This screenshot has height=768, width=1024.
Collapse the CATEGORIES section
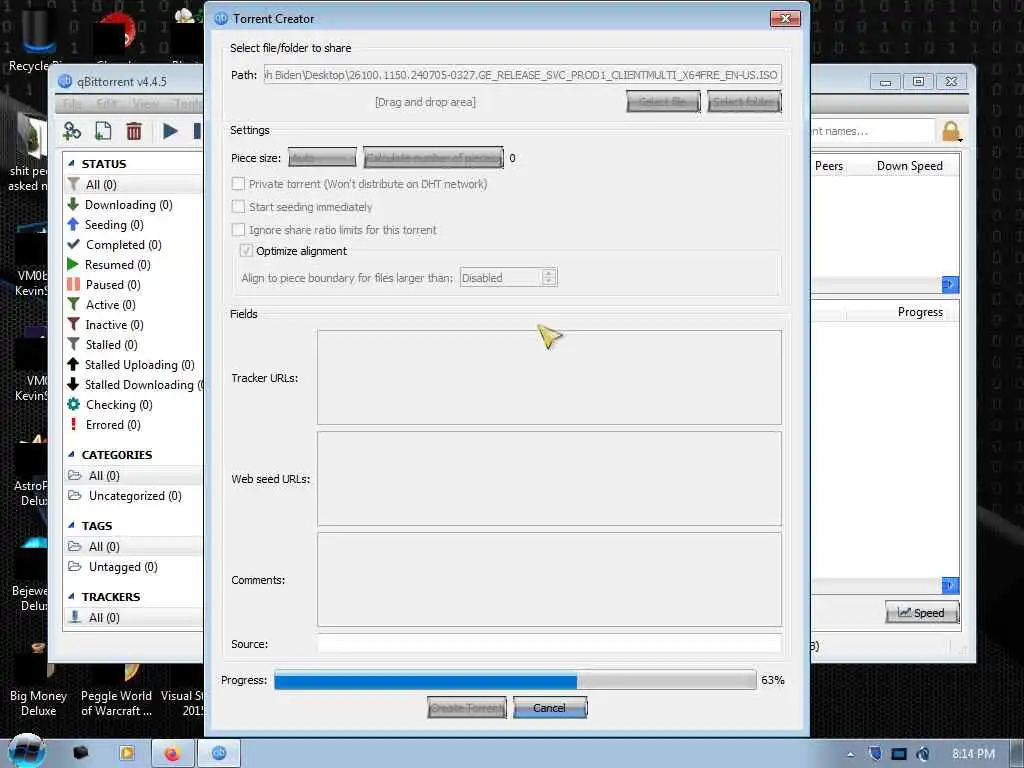point(71,455)
